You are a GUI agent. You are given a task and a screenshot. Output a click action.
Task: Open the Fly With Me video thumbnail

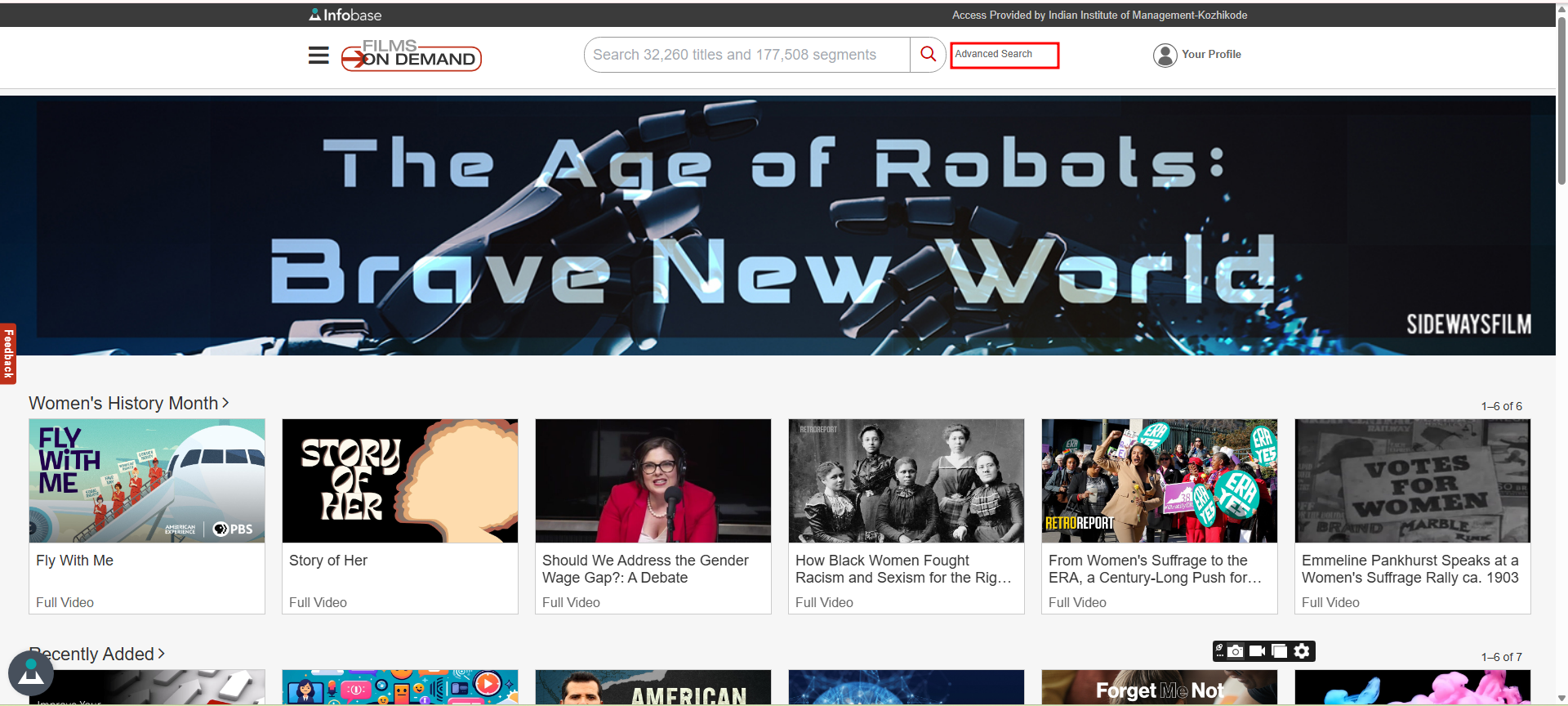147,481
